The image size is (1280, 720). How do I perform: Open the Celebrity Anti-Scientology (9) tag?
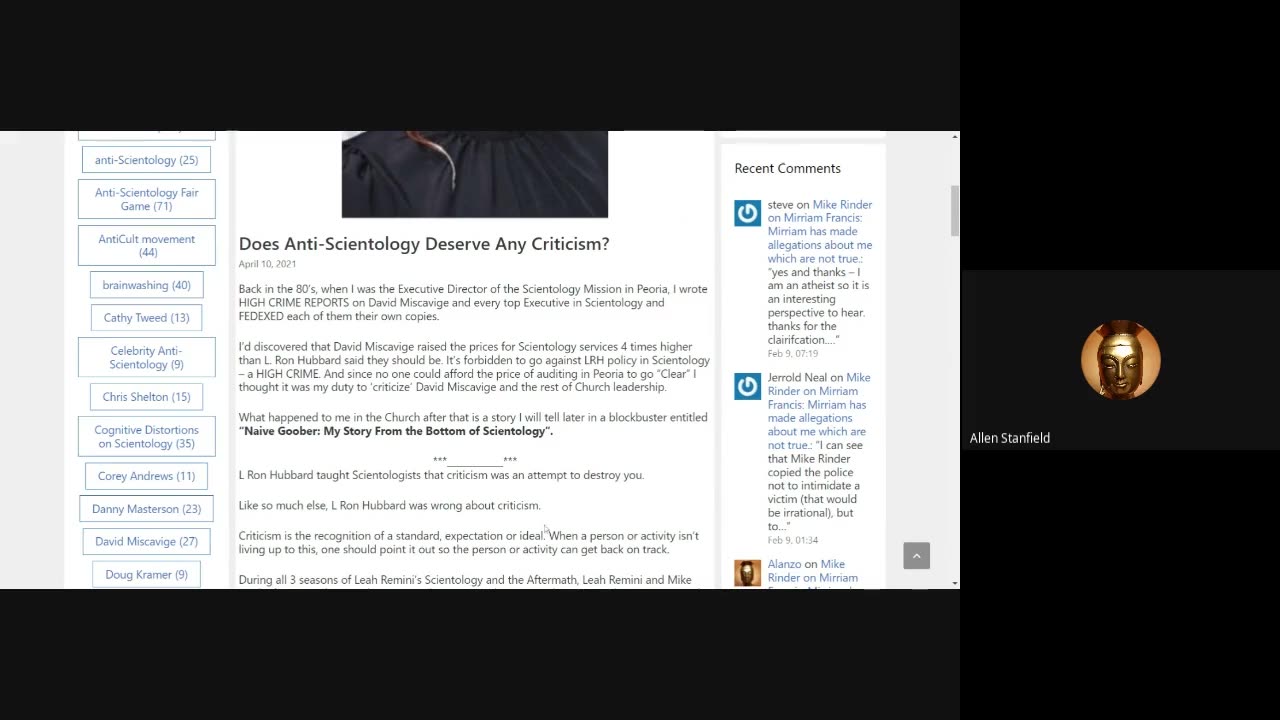(146, 358)
